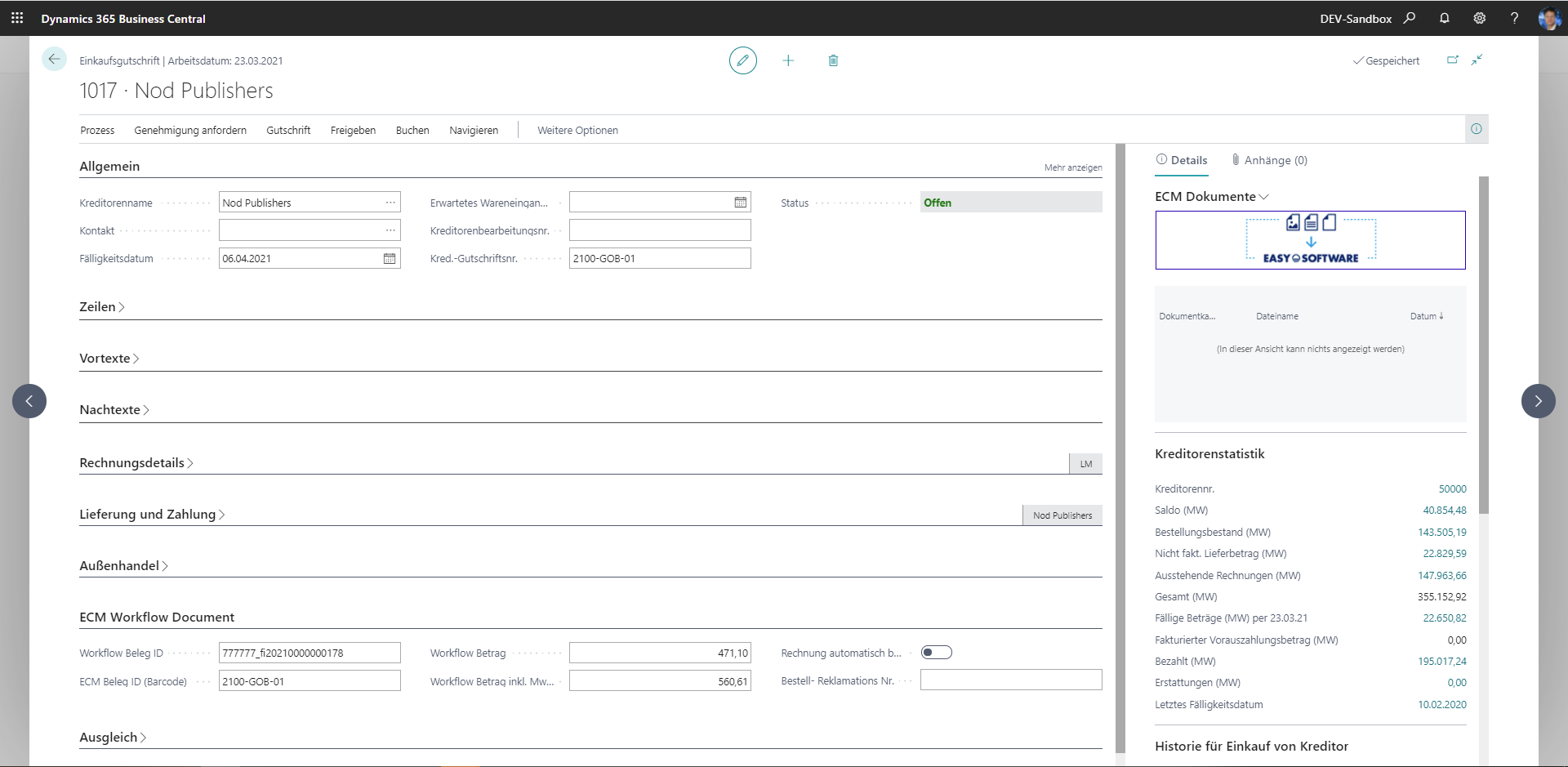The width and height of the screenshot is (1568, 767).
Task: Expand the Zeilen section
Action: pos(101,307)
